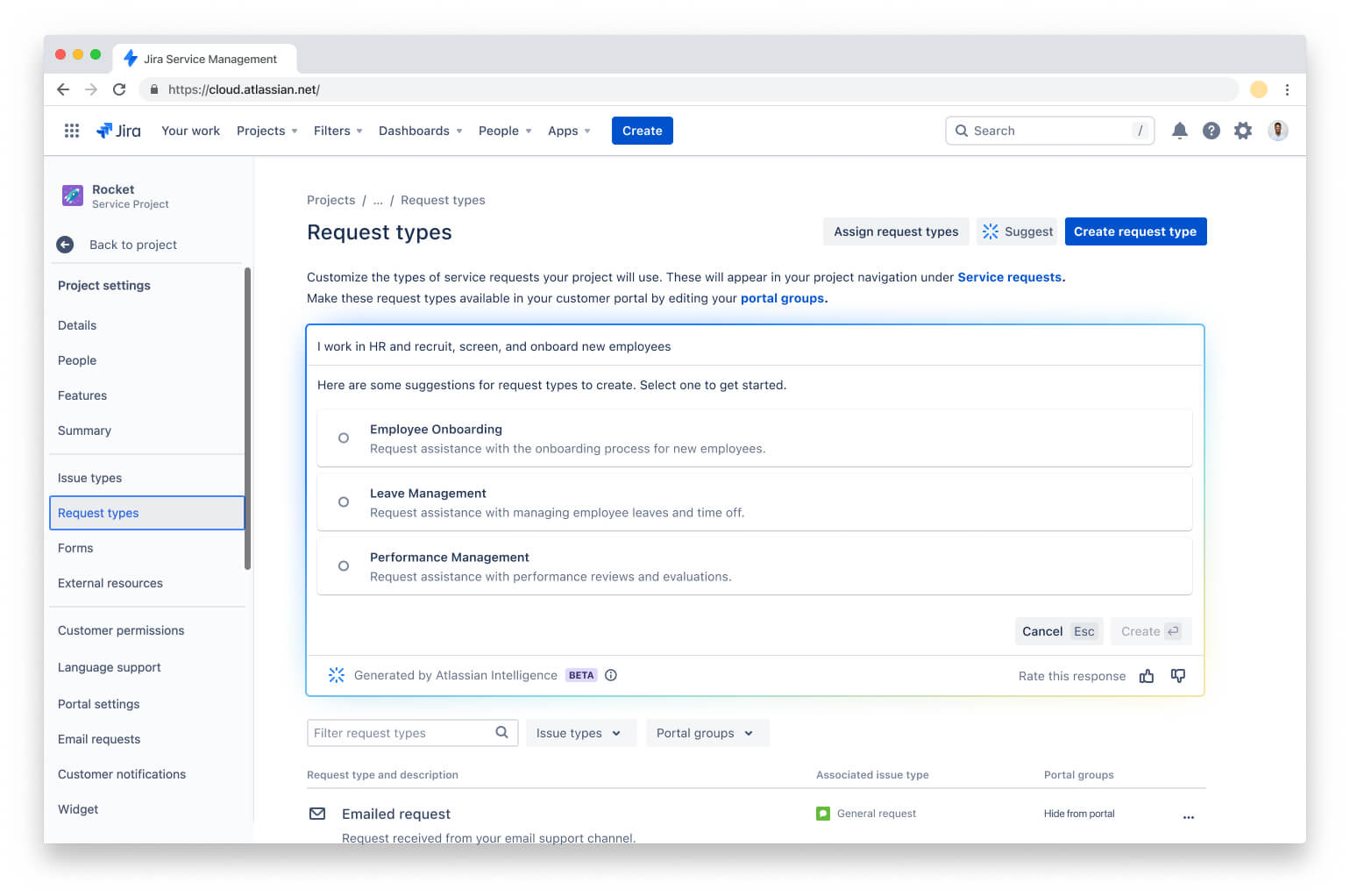
Task: Open the help question mark icon
Action: 1211,130
